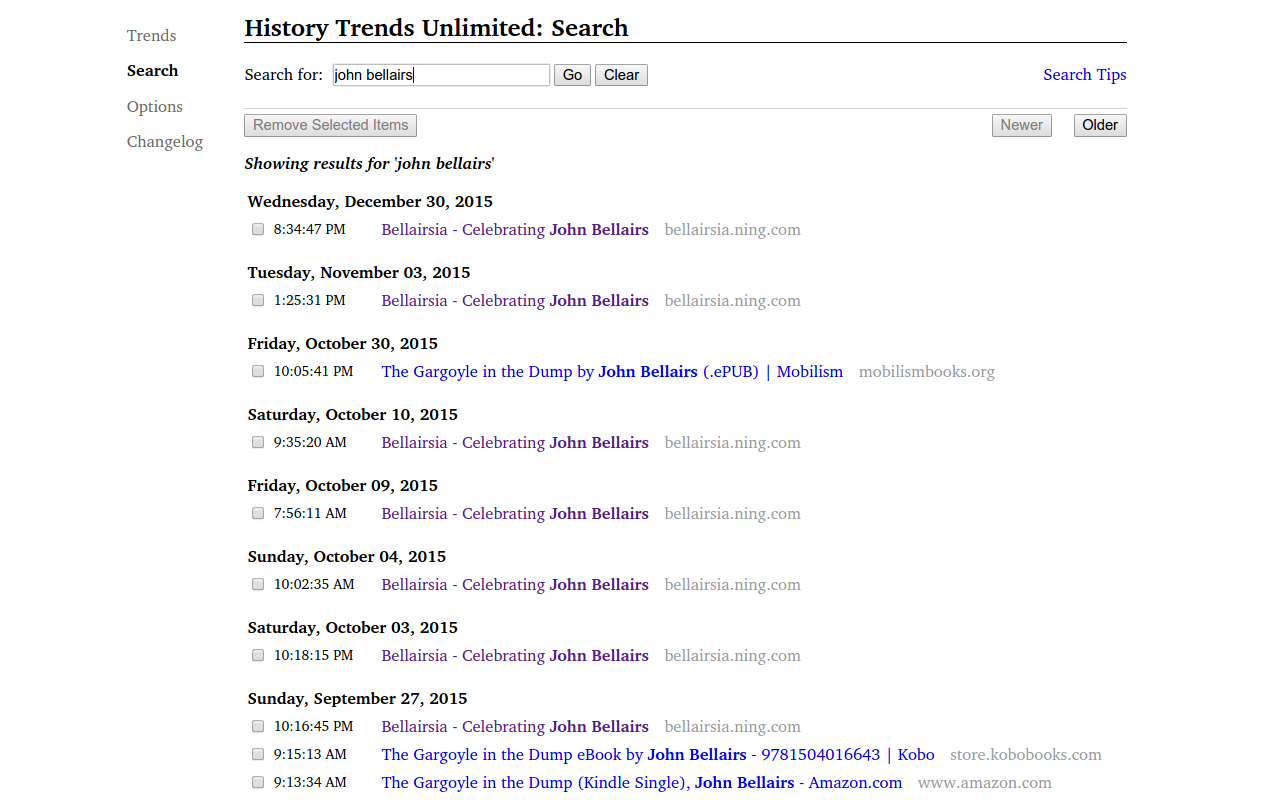Click the mobilismbooks.org domain text
The width and height of the screenshot is (1280, 800).
coord(927,372)
